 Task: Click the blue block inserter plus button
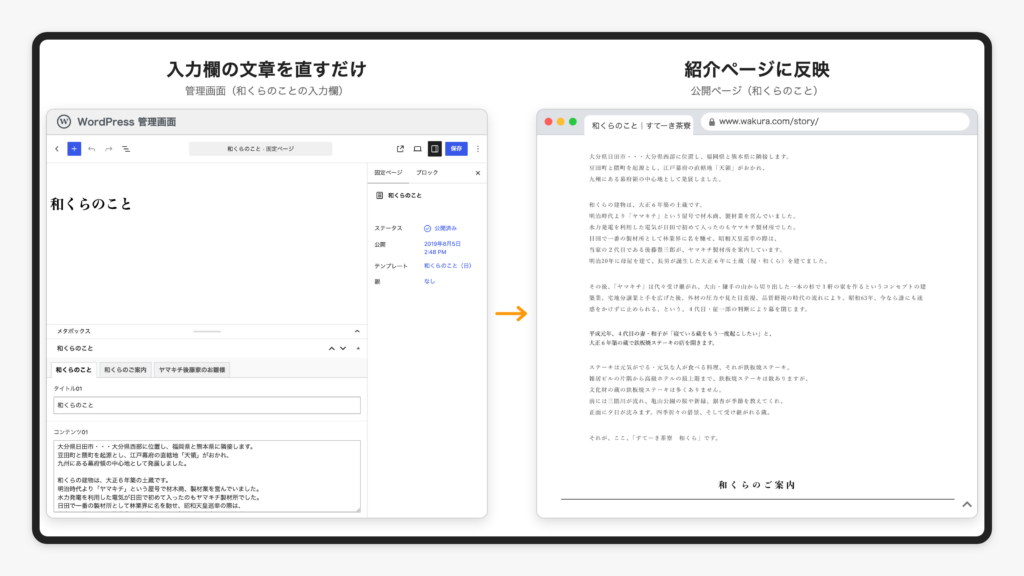pos(74,149)
